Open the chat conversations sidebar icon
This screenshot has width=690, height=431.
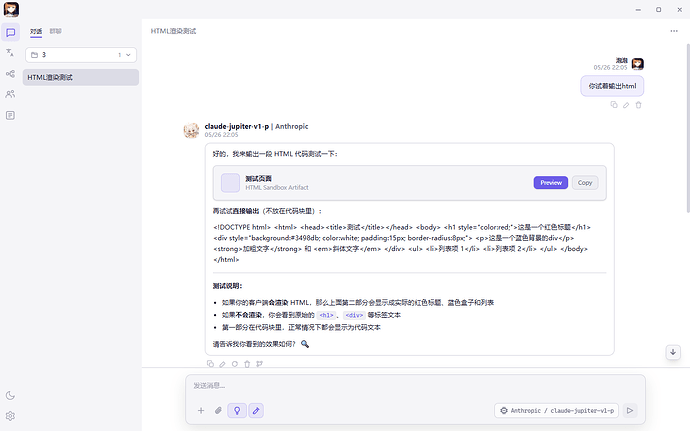pyautogui.click(x=11, y=33)
